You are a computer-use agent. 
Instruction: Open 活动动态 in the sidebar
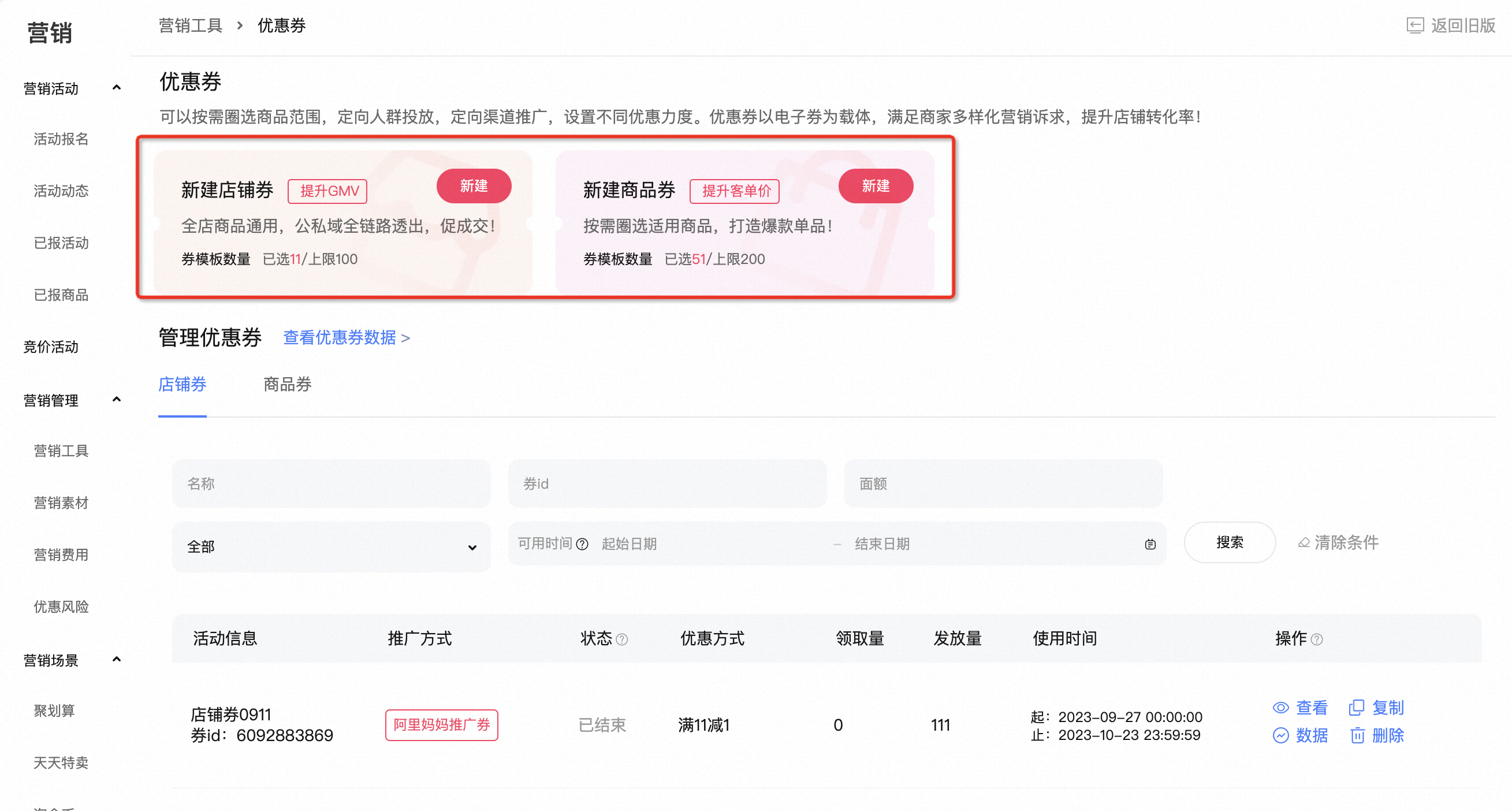[x=61, y=191]
